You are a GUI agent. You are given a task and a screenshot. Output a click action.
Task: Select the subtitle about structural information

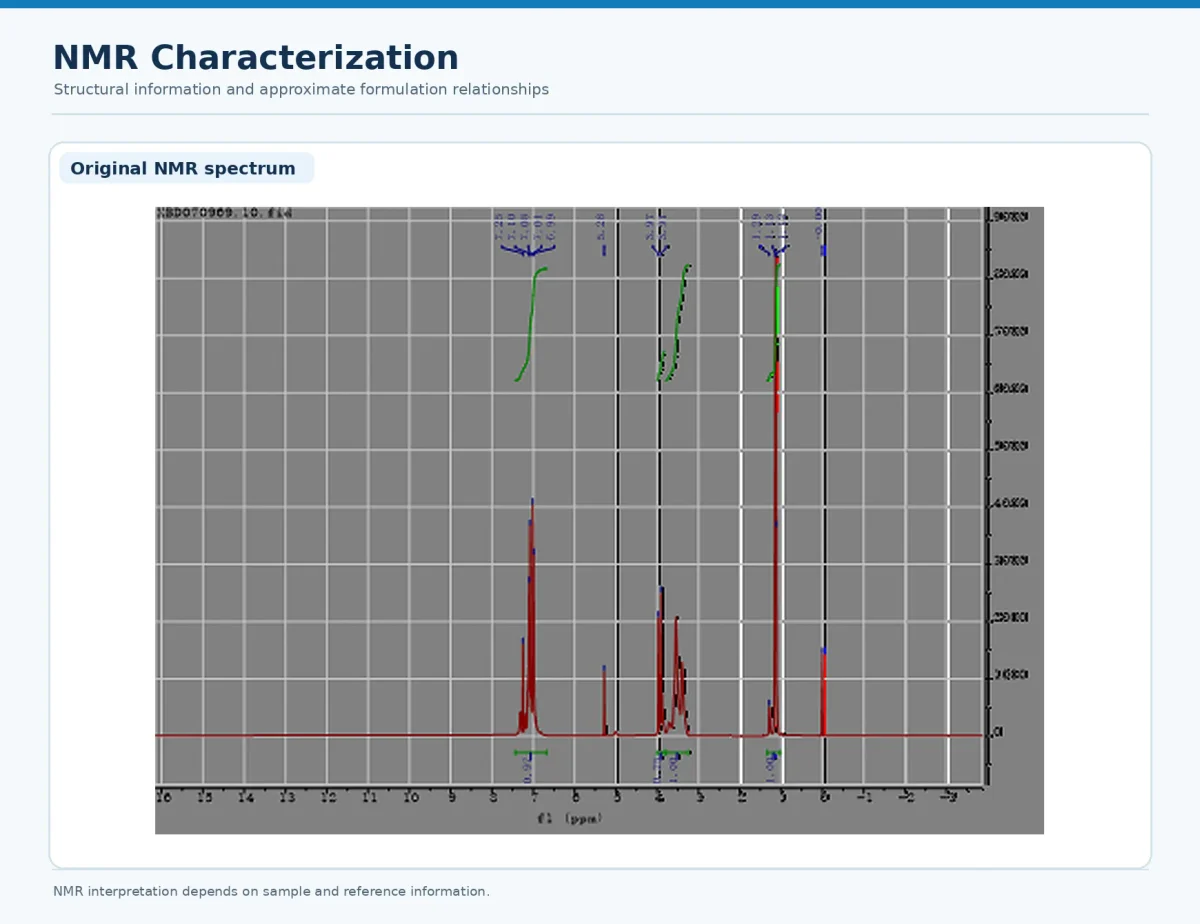(x=301, y=89)
